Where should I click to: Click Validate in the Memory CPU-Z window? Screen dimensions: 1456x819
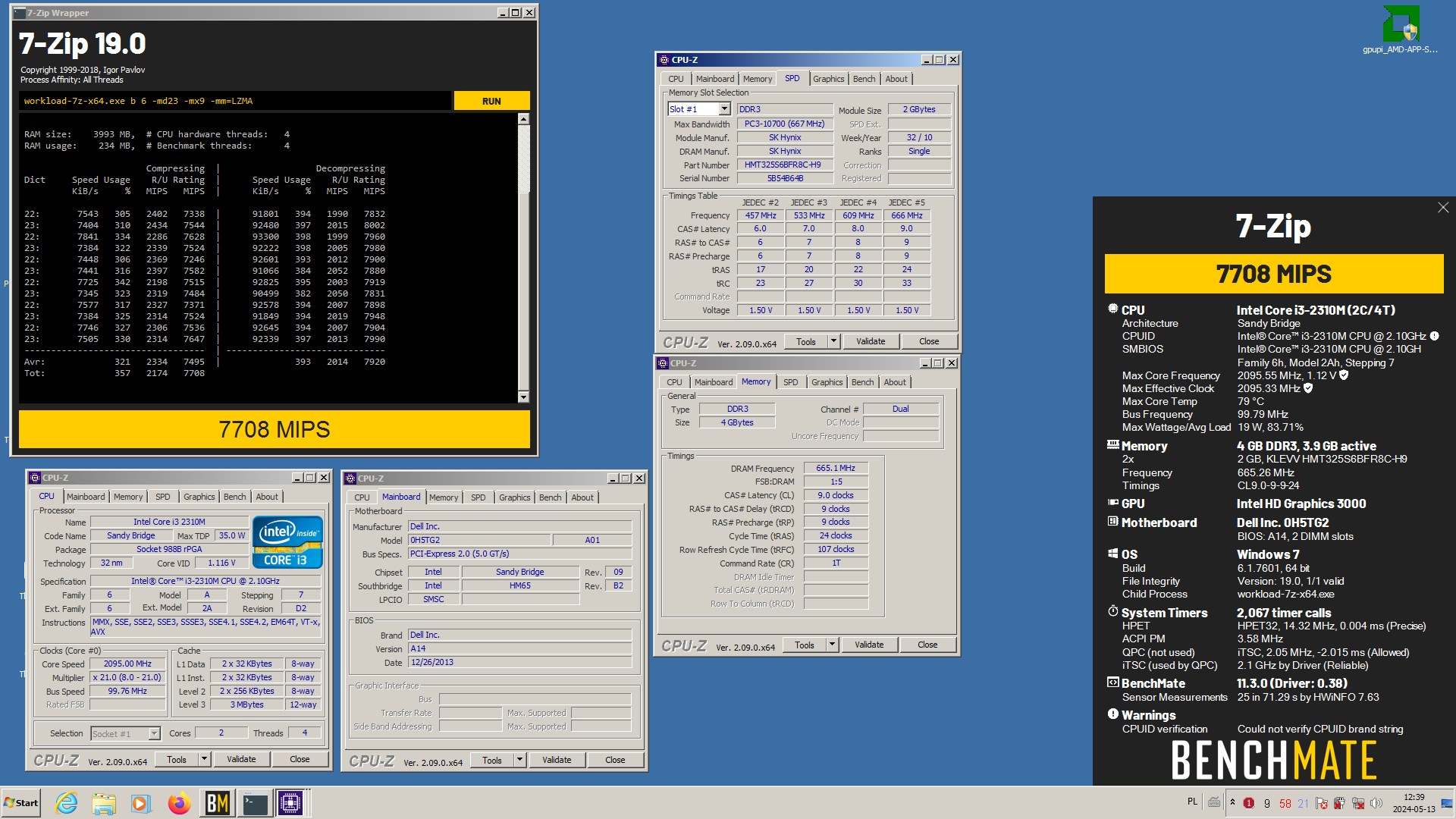869,645
